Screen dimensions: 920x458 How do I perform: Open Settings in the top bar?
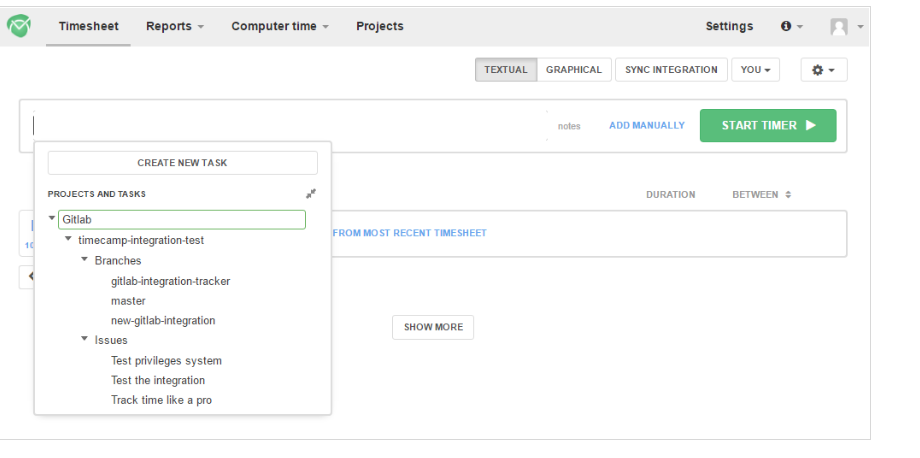[729, 26]
